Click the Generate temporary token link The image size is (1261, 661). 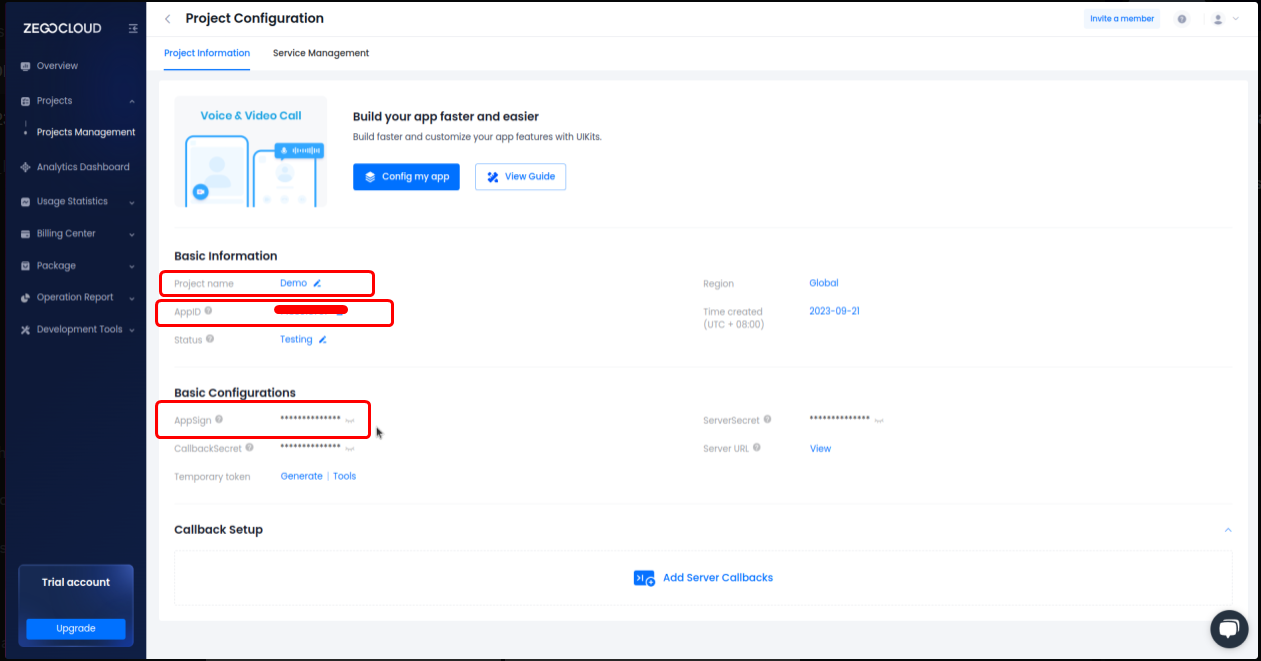coord(301,477)
